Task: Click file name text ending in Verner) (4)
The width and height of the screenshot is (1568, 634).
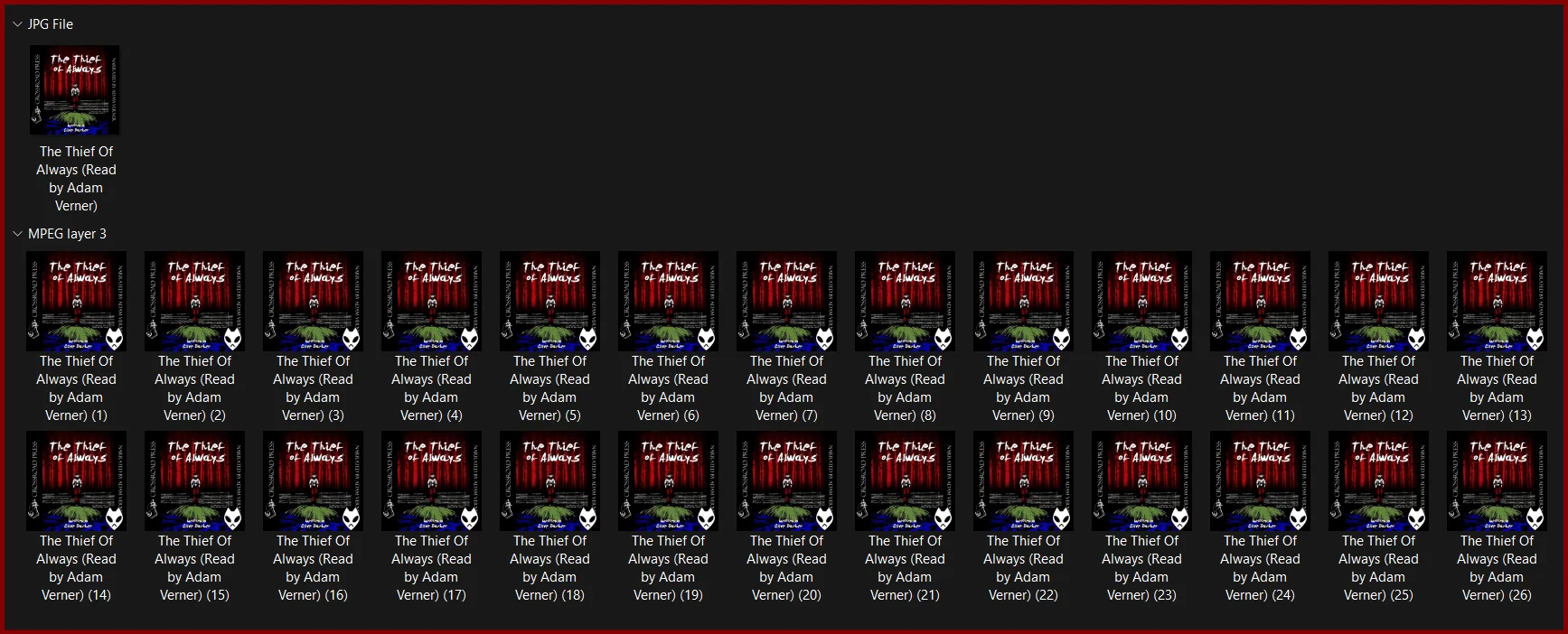Action: [431, 388]
